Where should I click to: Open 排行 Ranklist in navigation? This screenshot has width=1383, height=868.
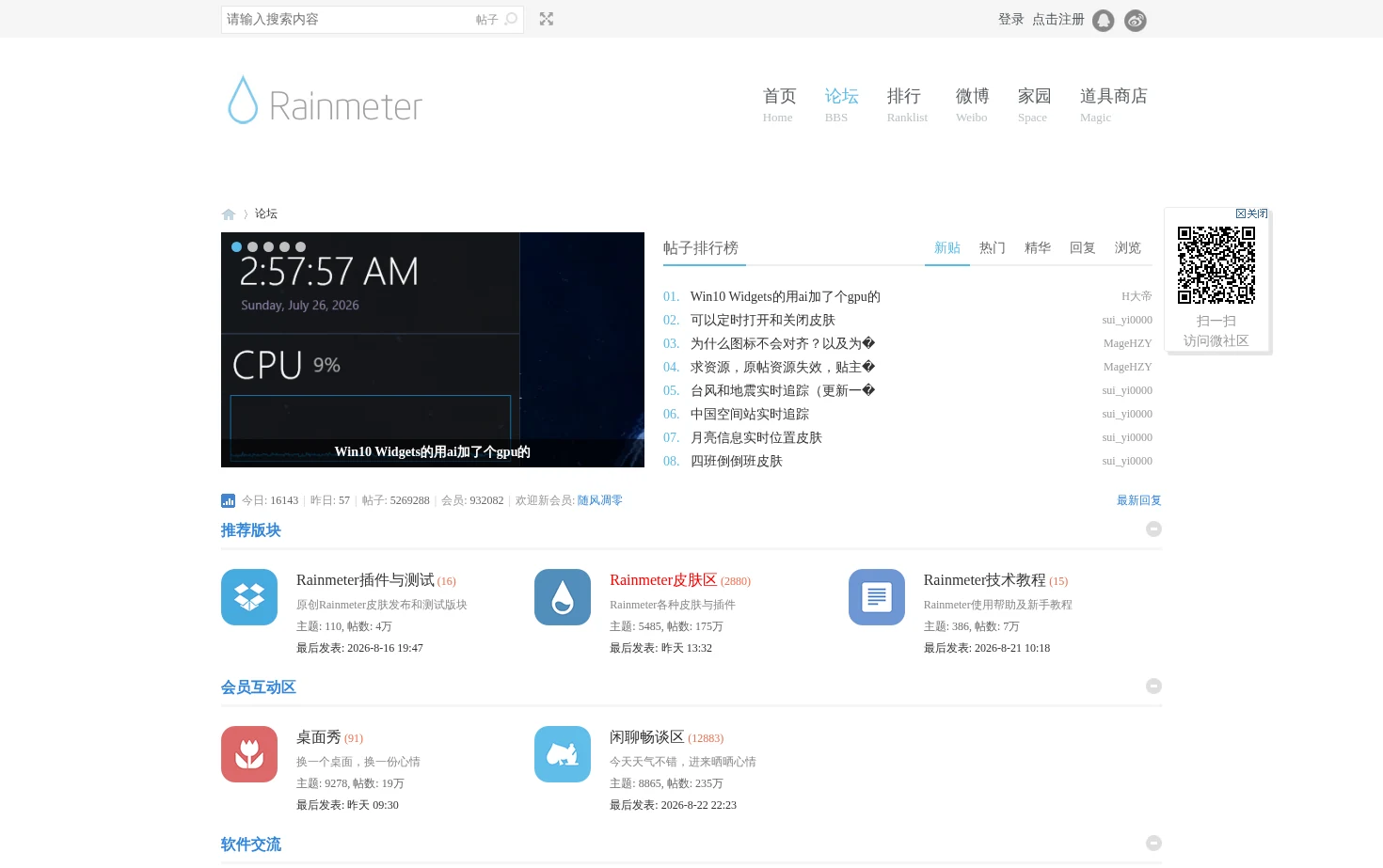[906, 104]
